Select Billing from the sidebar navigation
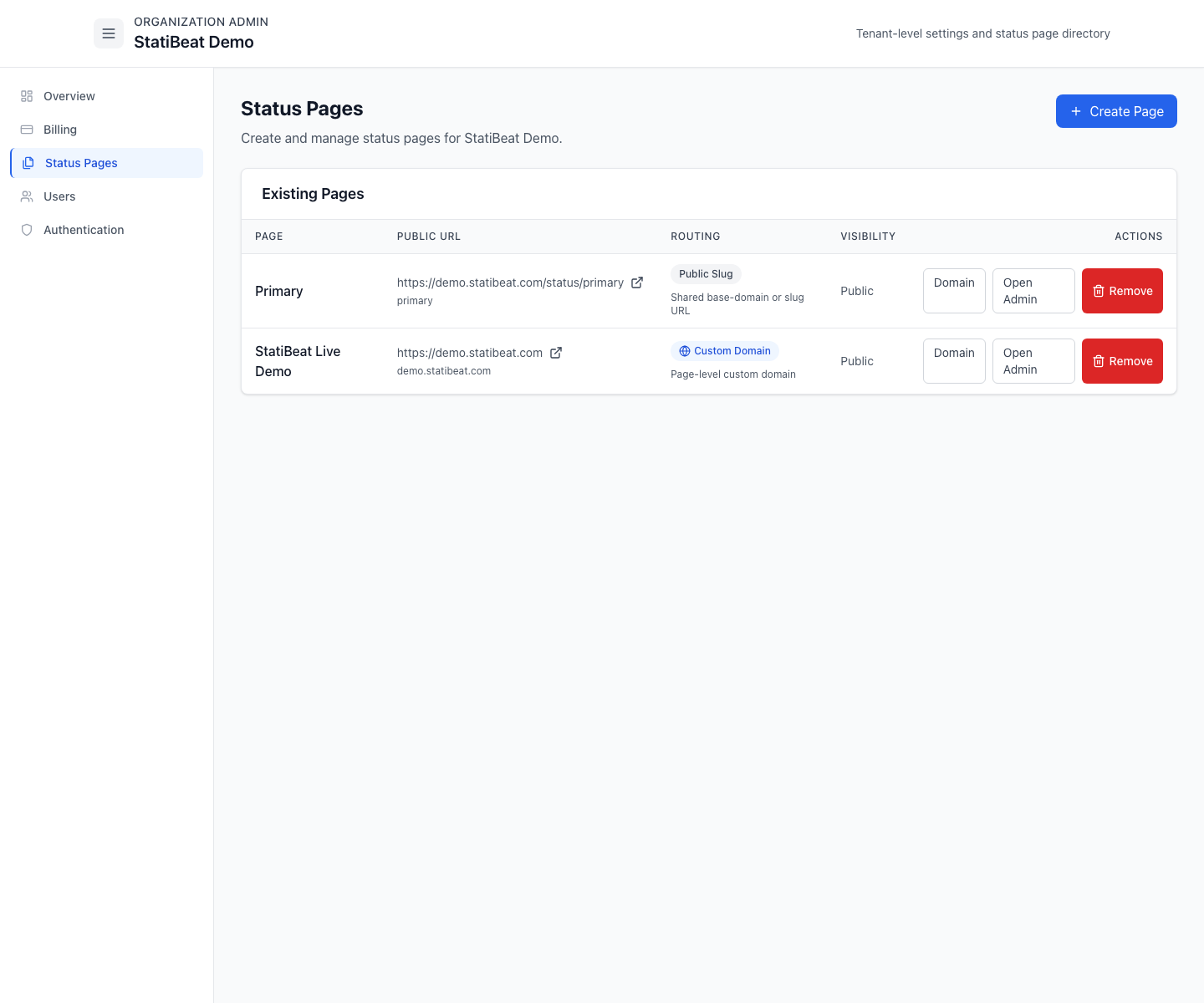 point(59,130)
